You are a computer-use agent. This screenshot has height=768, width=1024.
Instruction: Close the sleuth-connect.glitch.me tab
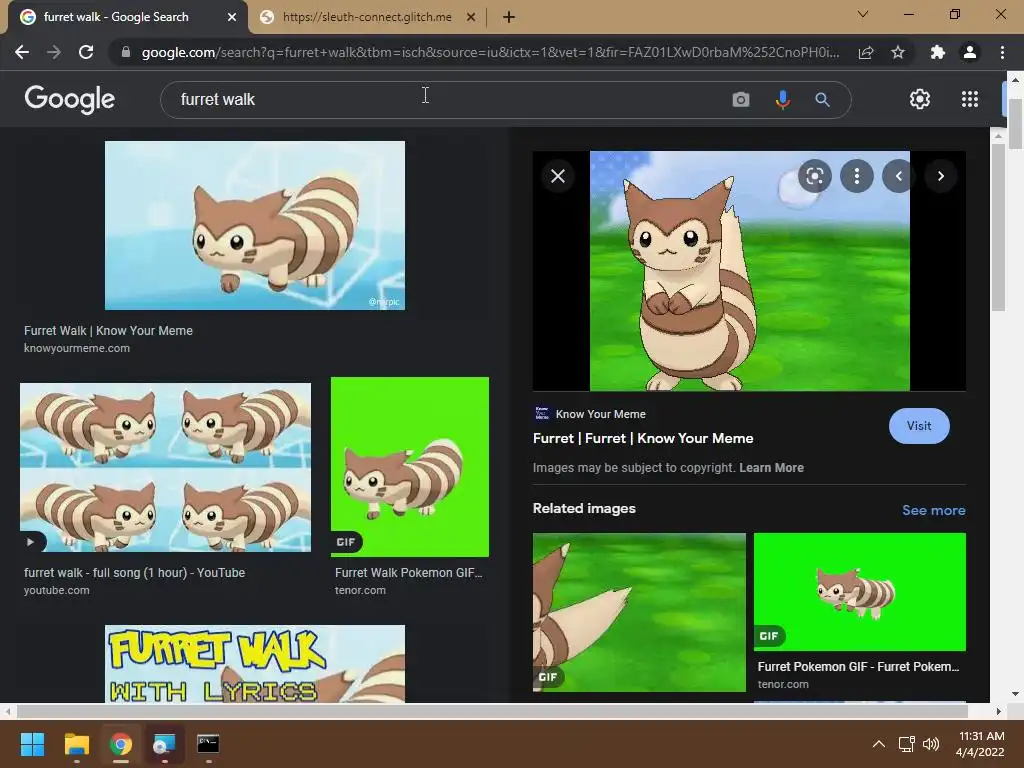[471, 17]
